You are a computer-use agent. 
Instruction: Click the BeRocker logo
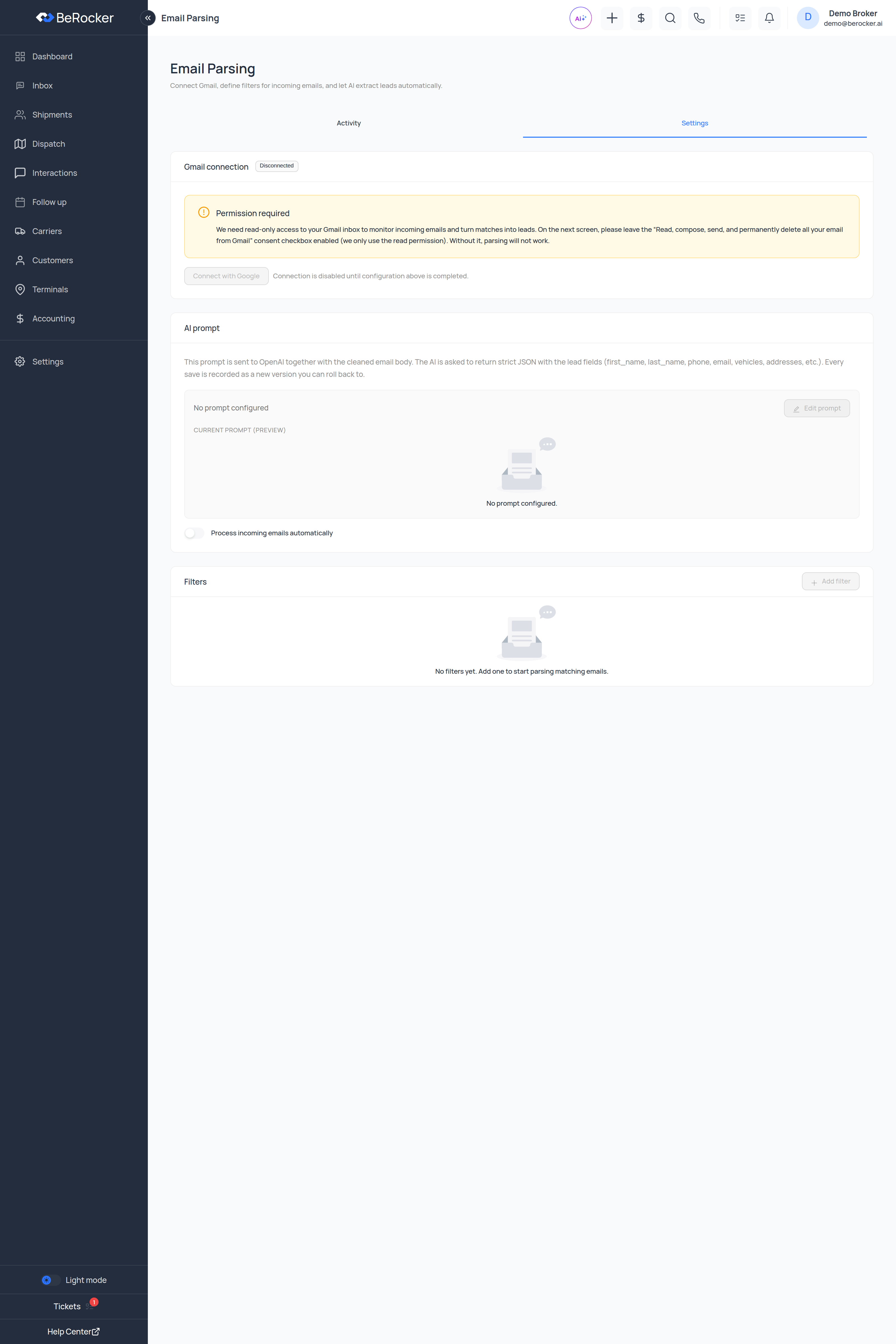74,18
